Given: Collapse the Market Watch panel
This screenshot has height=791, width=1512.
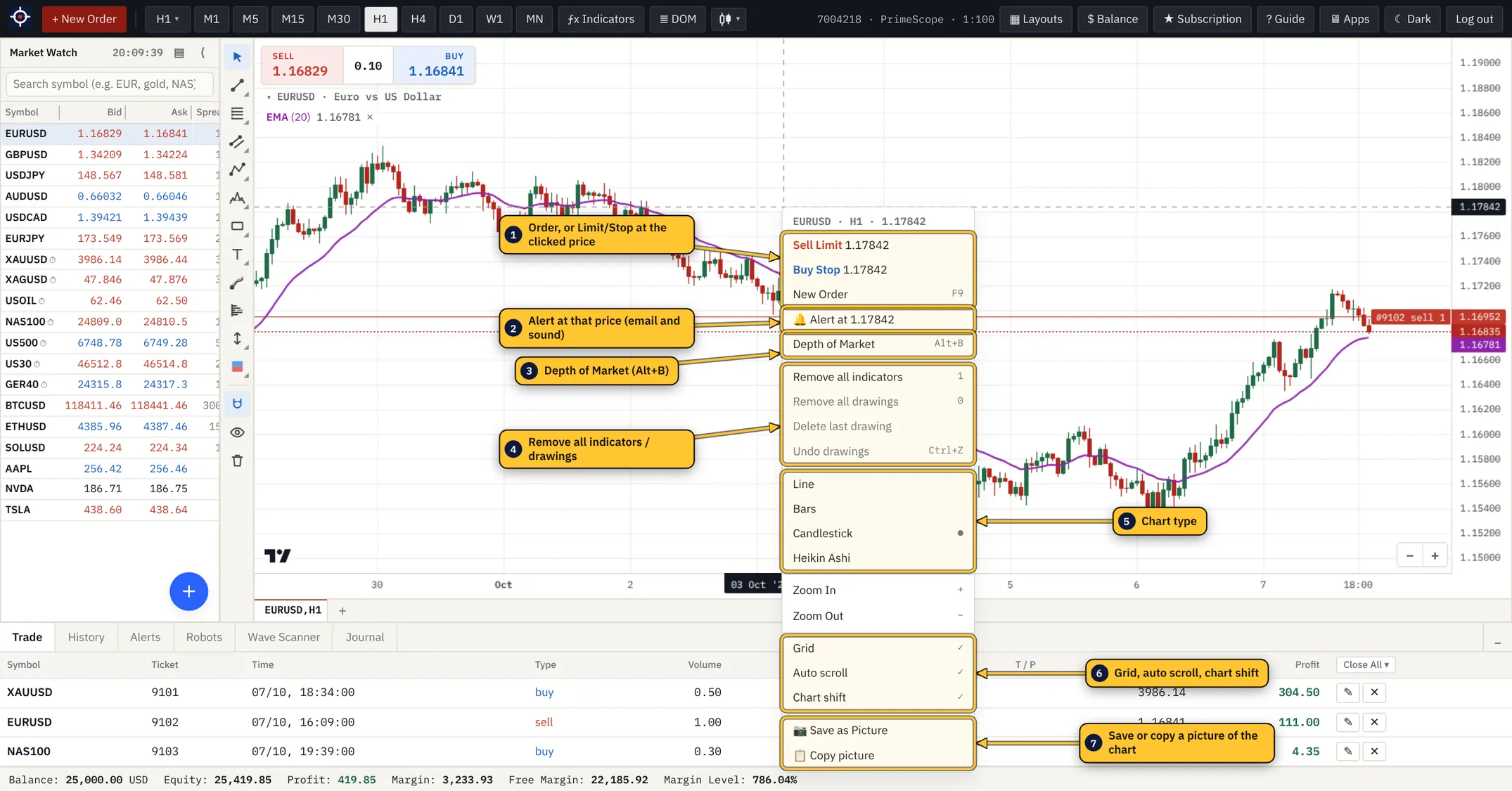Looking at the screenshot, I should click(x=203, y=53).
